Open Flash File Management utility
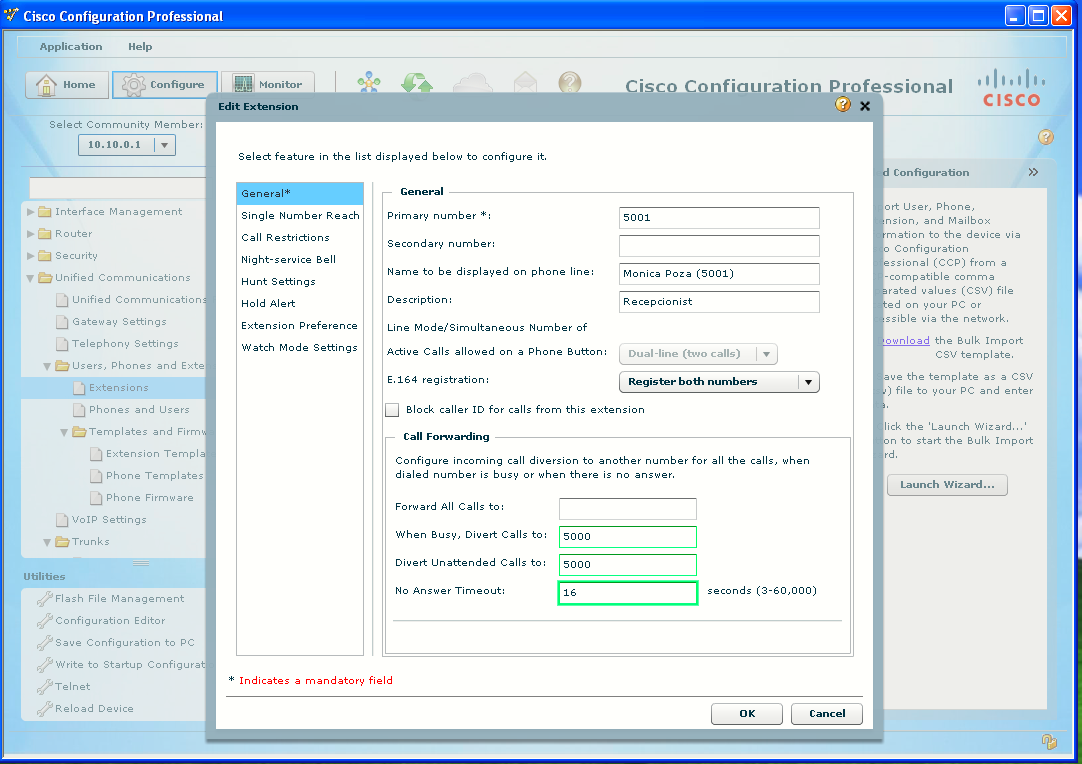This screenshot has height=764, width=1082. [x=119, y=598]
